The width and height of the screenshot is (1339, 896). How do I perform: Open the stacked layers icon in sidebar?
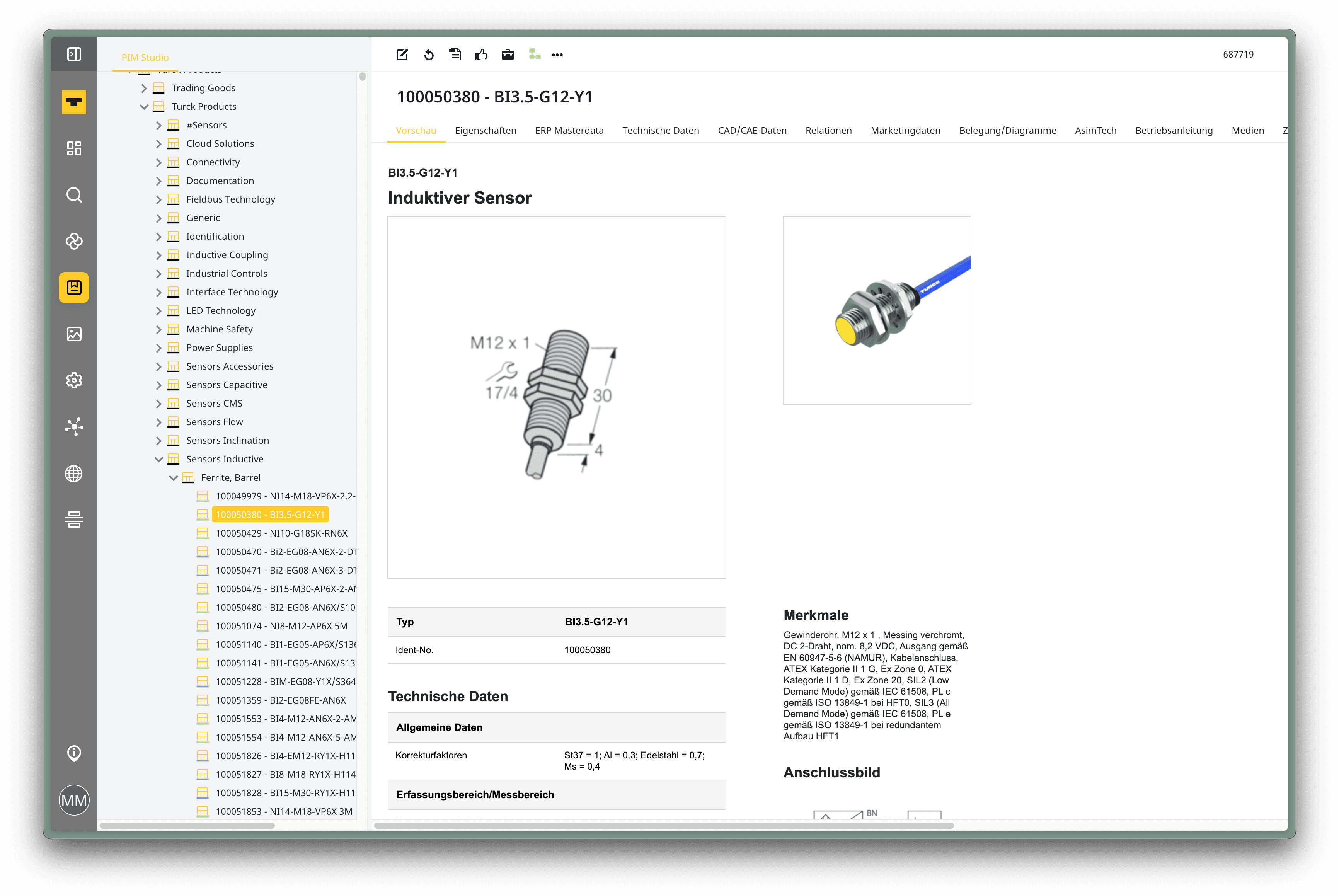tap(74, 520)
